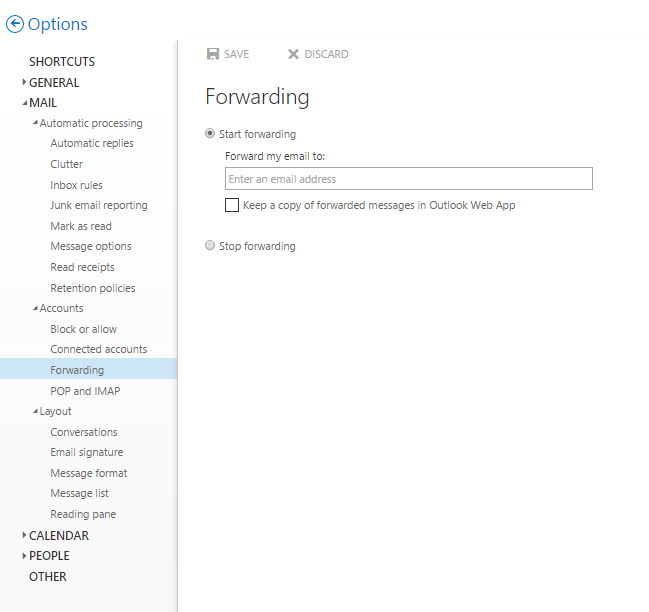
Task: Open Automatic replies settings
Action: (92, 143)
